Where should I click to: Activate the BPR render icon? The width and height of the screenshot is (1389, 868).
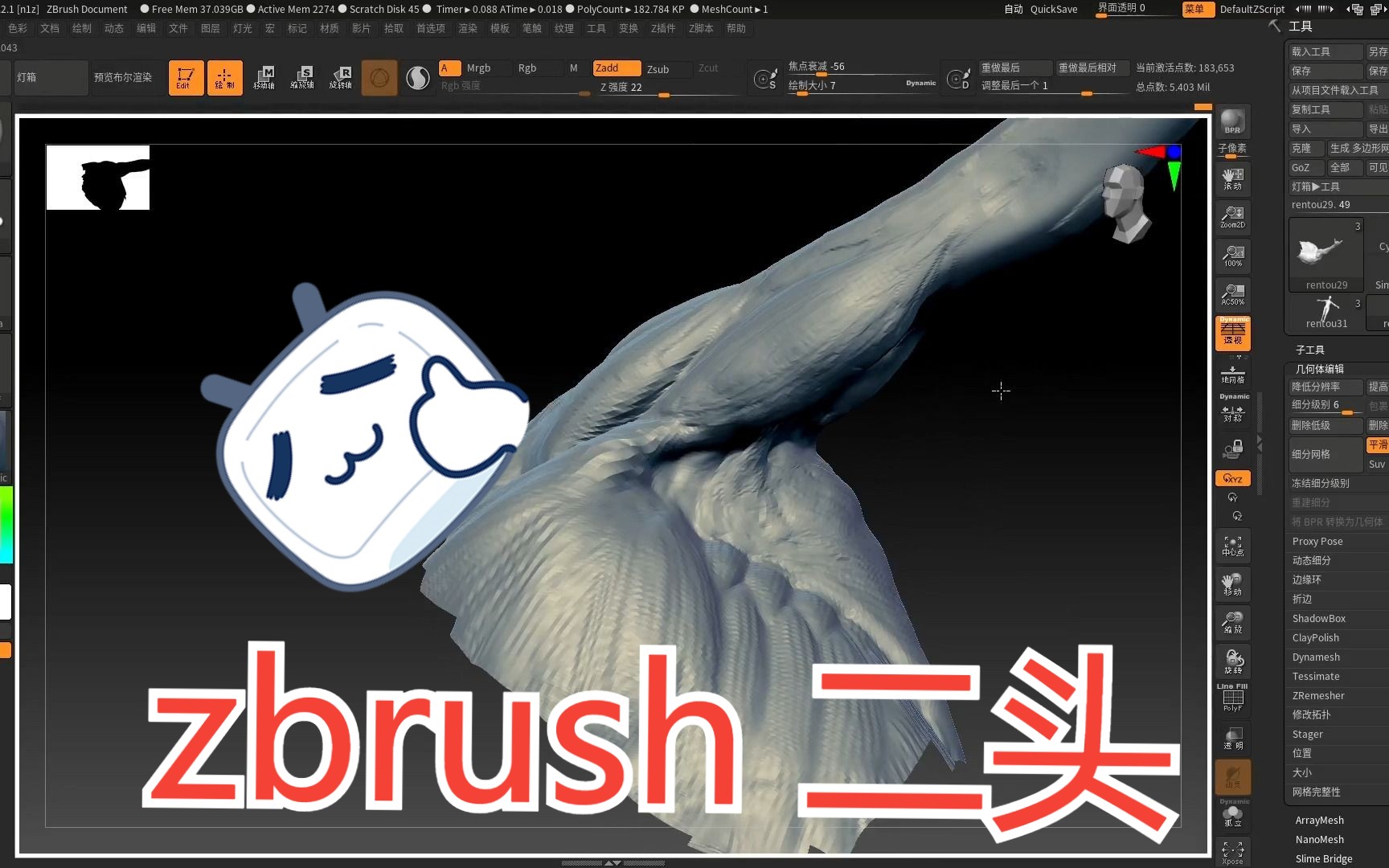(1232, 122)
